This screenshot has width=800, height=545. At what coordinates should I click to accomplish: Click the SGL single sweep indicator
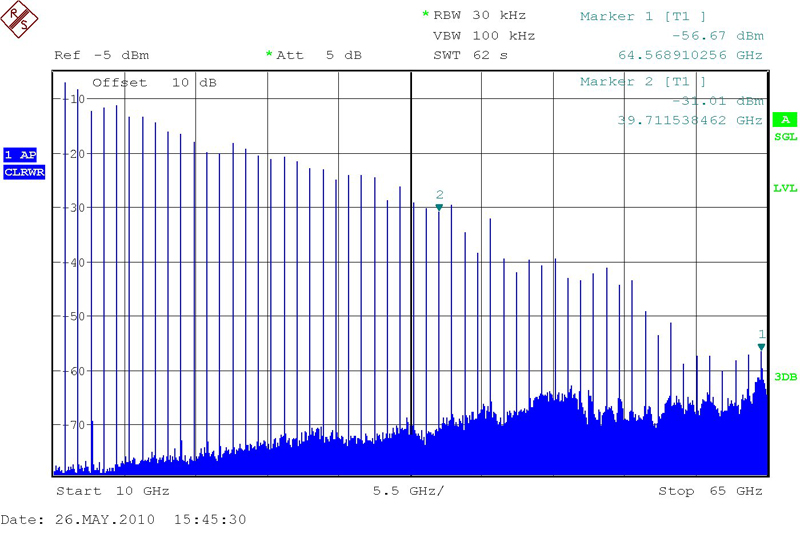coord(785,136)
